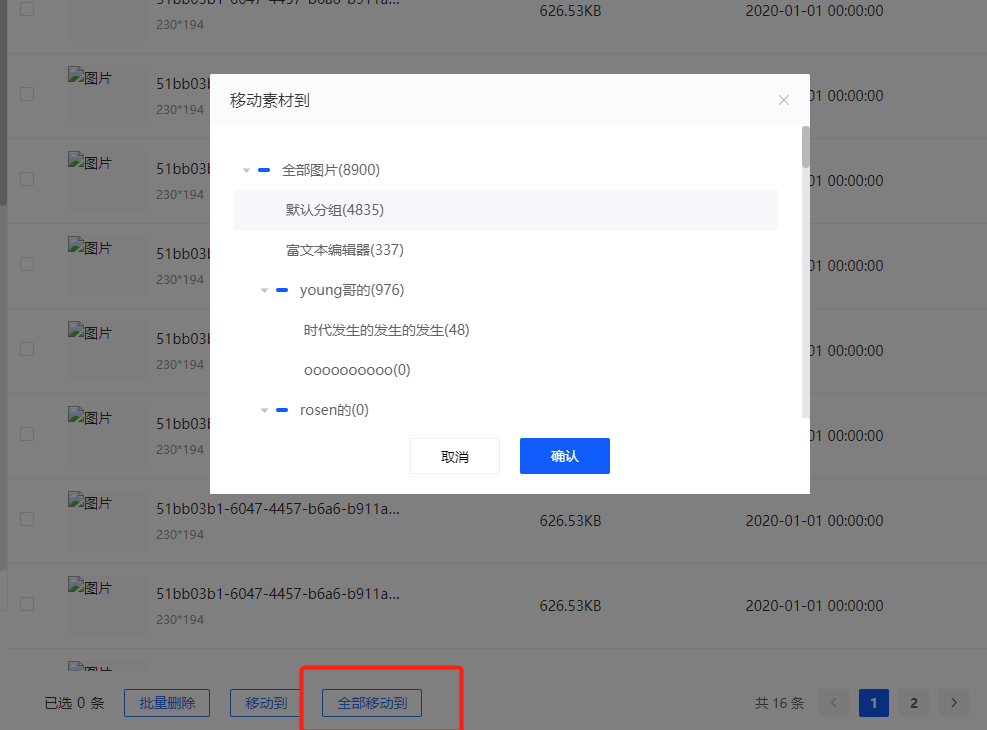Screen dimensions: 987x730
Task: Select the 富文本编辑器(337) group
Action: [344, 250]
